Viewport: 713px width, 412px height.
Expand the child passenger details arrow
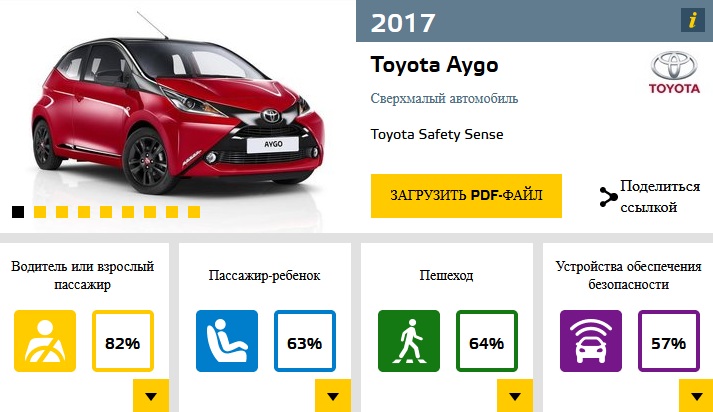pos(333,396)
